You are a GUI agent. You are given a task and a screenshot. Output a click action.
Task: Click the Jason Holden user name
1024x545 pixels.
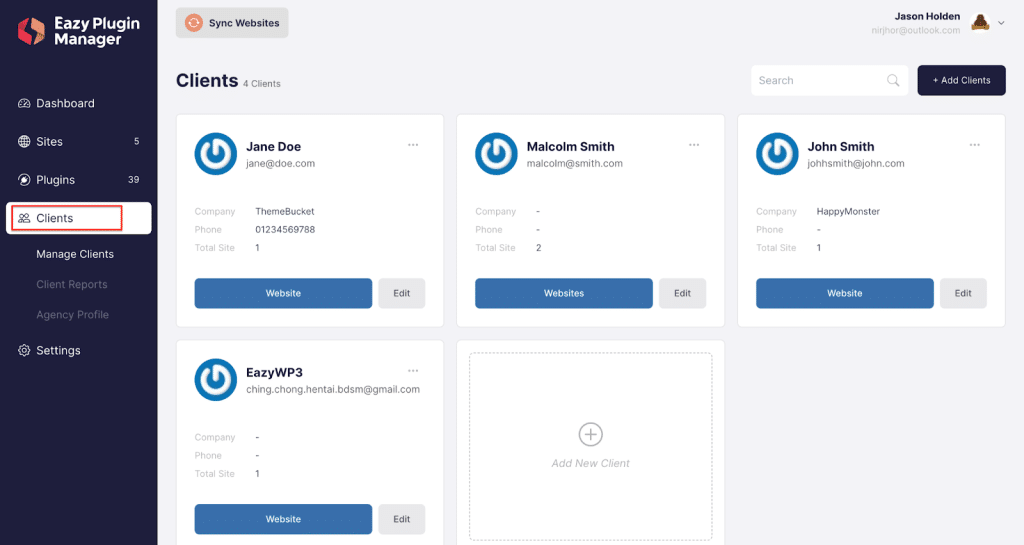(x=927, y=16)
